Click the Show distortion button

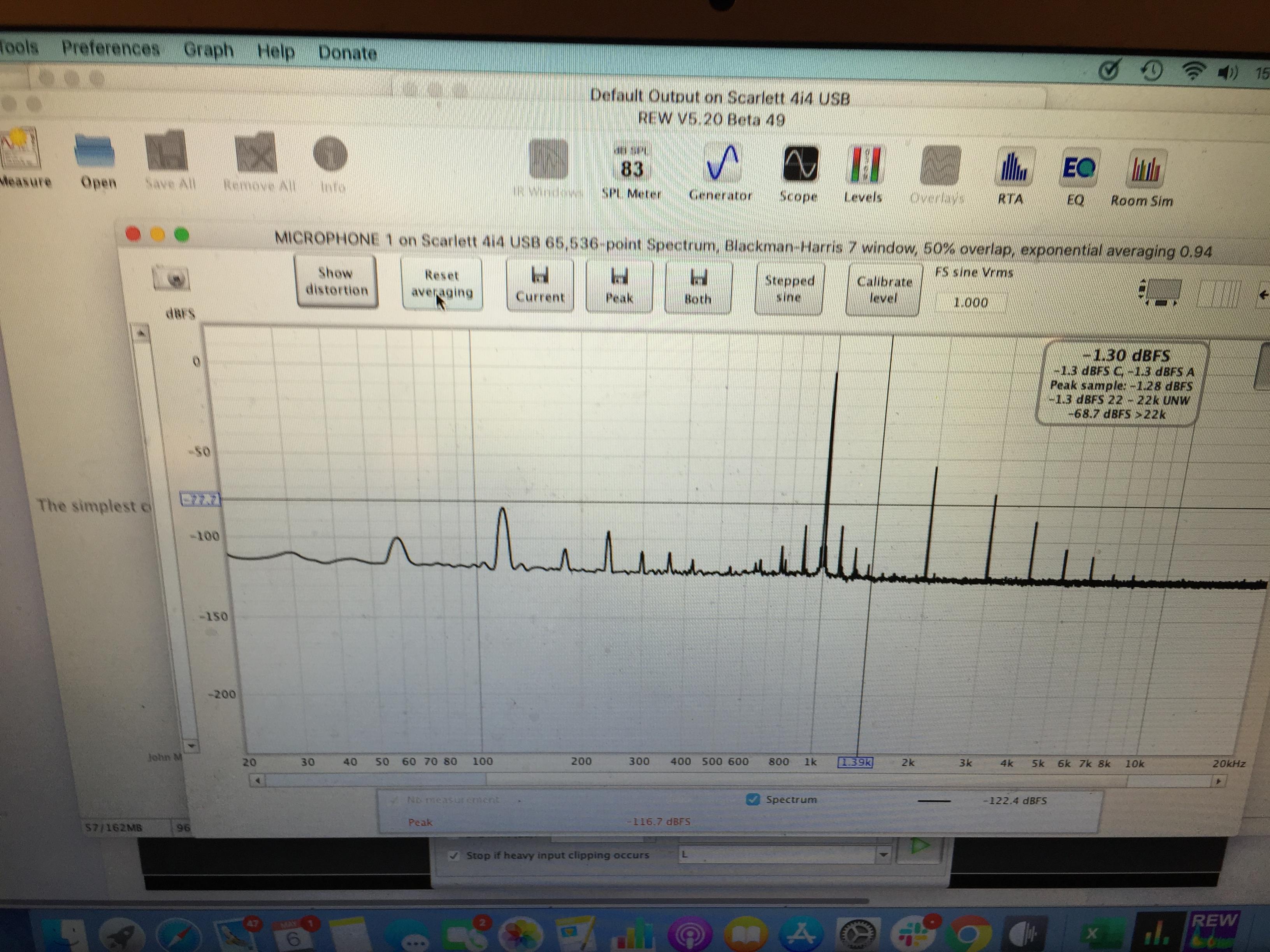pos(336,281)
